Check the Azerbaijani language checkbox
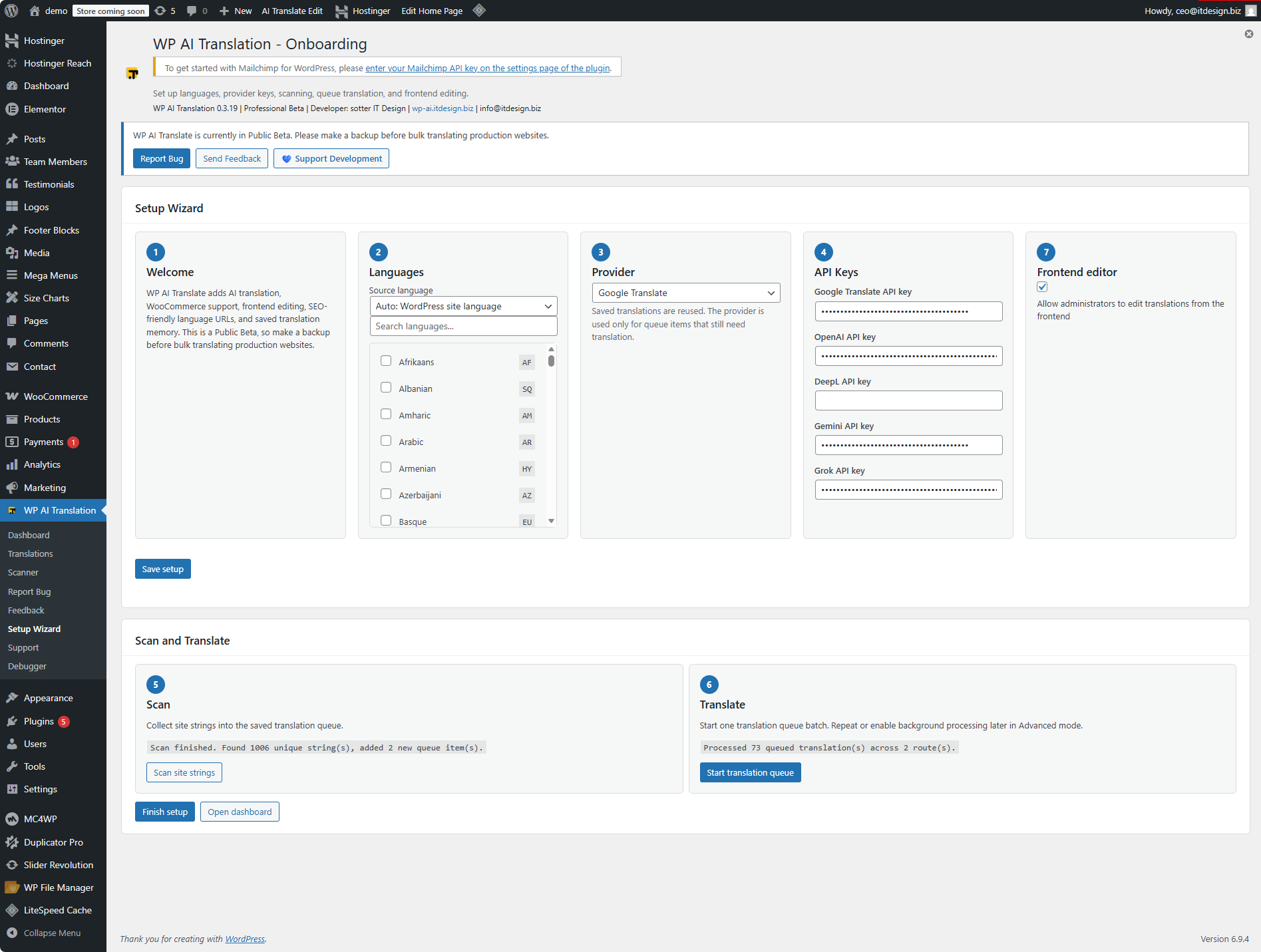1261x952 pixels. pyautogui.click(x=386, y=494)
